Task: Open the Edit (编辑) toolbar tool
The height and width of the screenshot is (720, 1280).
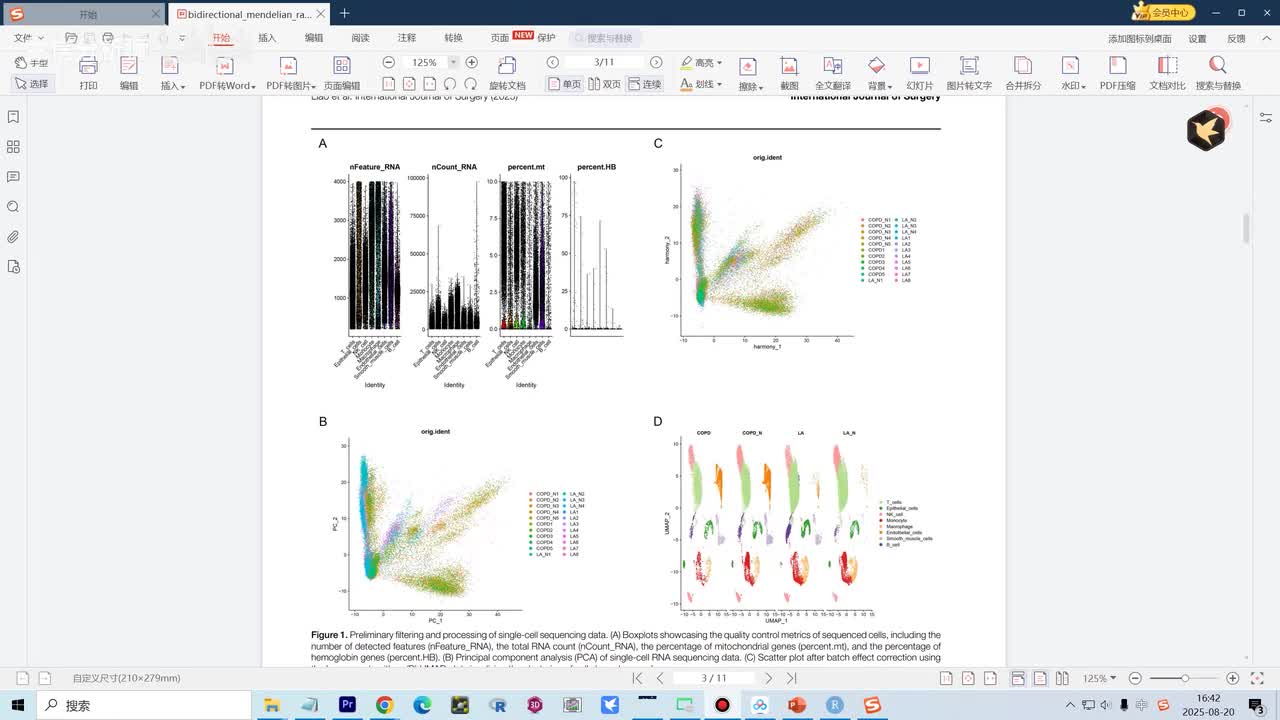Action: (x=129, y=74)
